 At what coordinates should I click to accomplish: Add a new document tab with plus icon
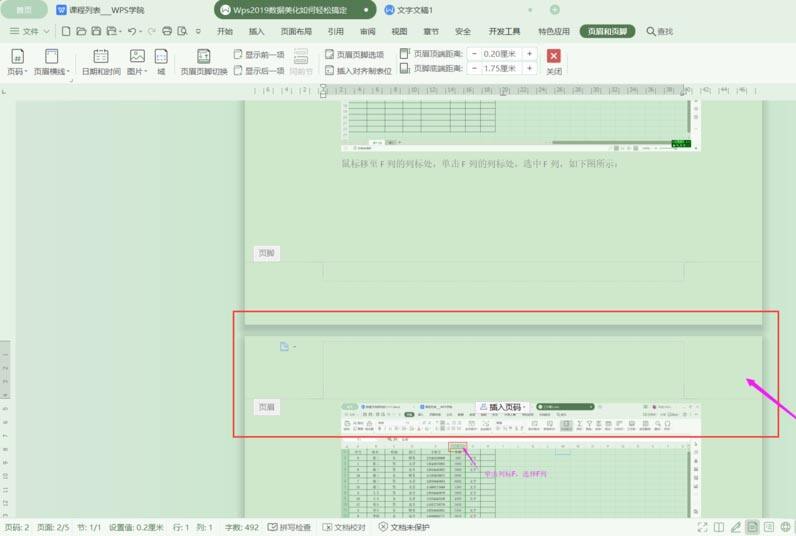tap(555, 10)
